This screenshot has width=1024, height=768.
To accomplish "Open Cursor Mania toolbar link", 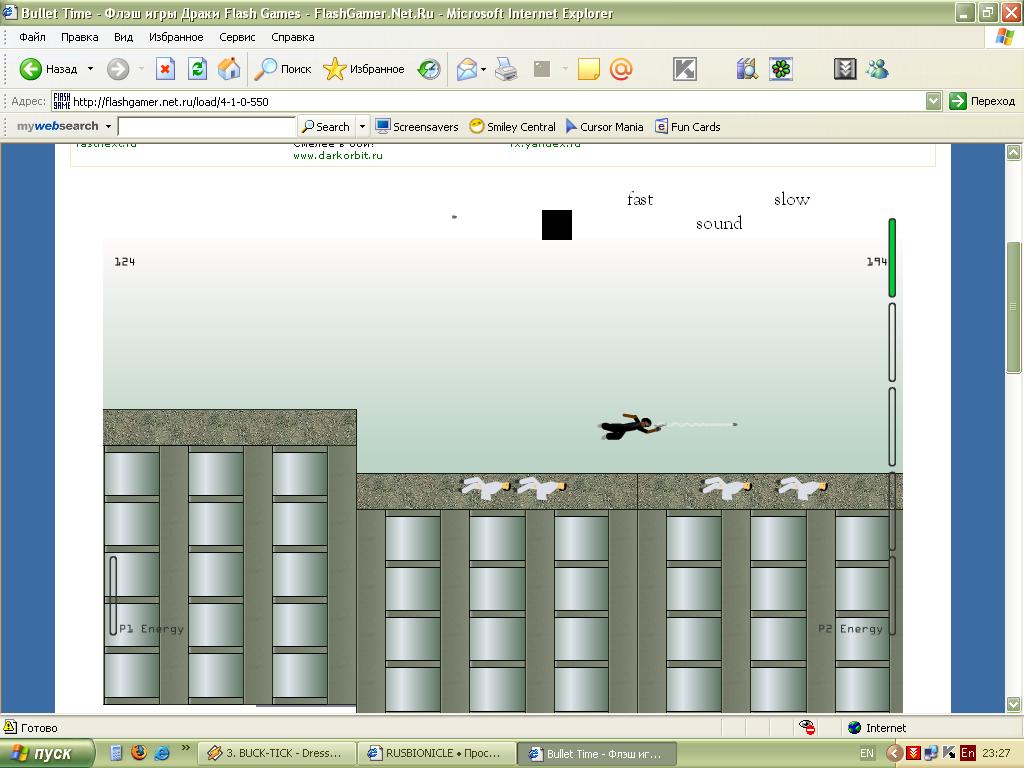I will [x=605, y=127].
